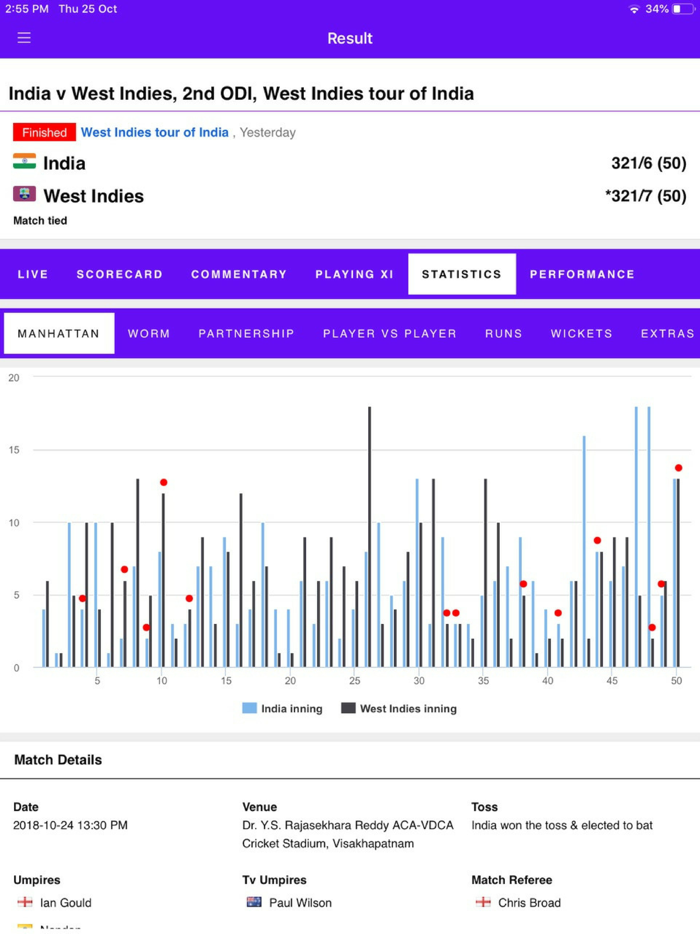Select TV umpire Paul Wilson

[300, 902]
